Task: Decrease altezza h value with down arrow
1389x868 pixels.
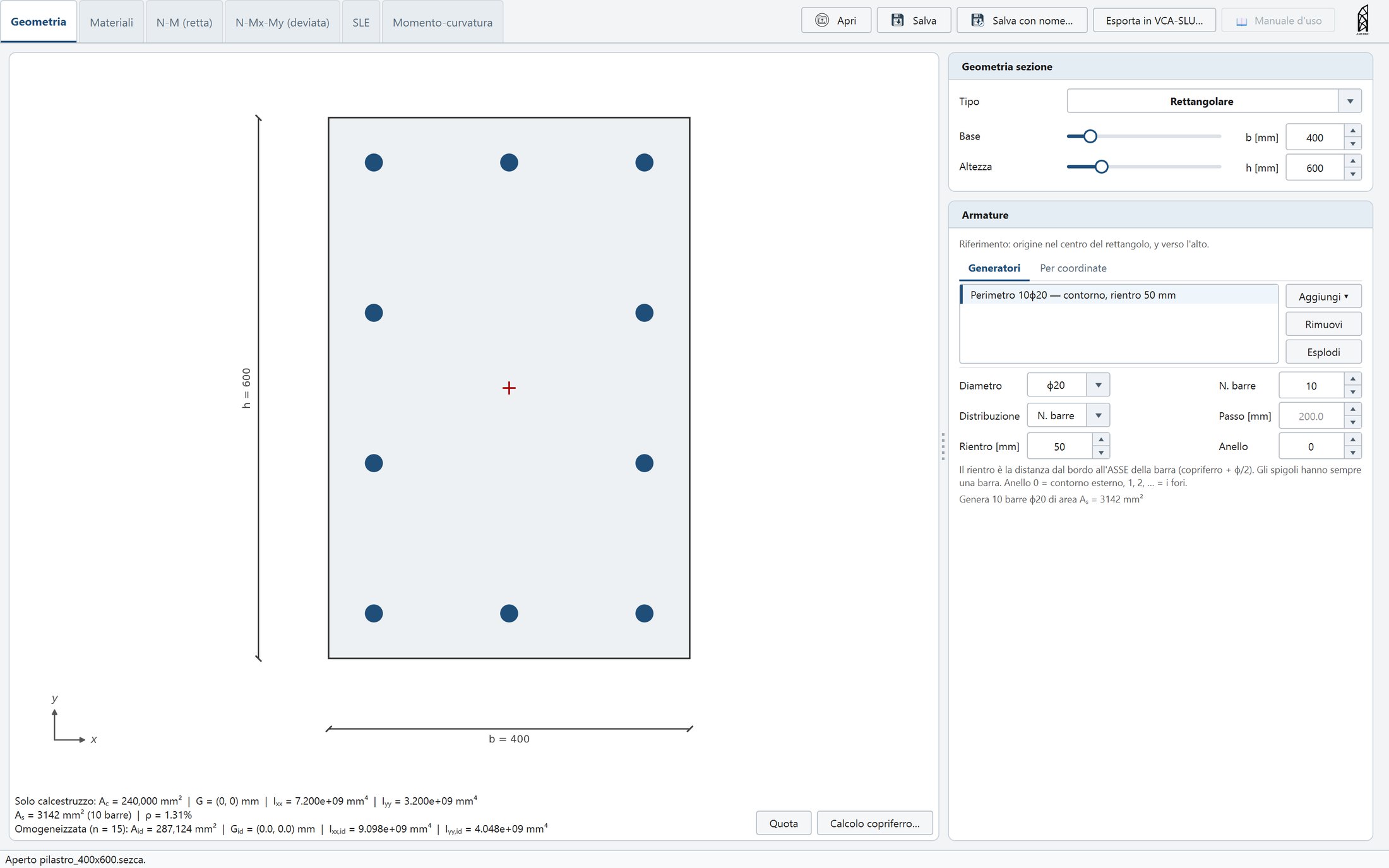Action: pyautogui.click(x=1353, y=174)
